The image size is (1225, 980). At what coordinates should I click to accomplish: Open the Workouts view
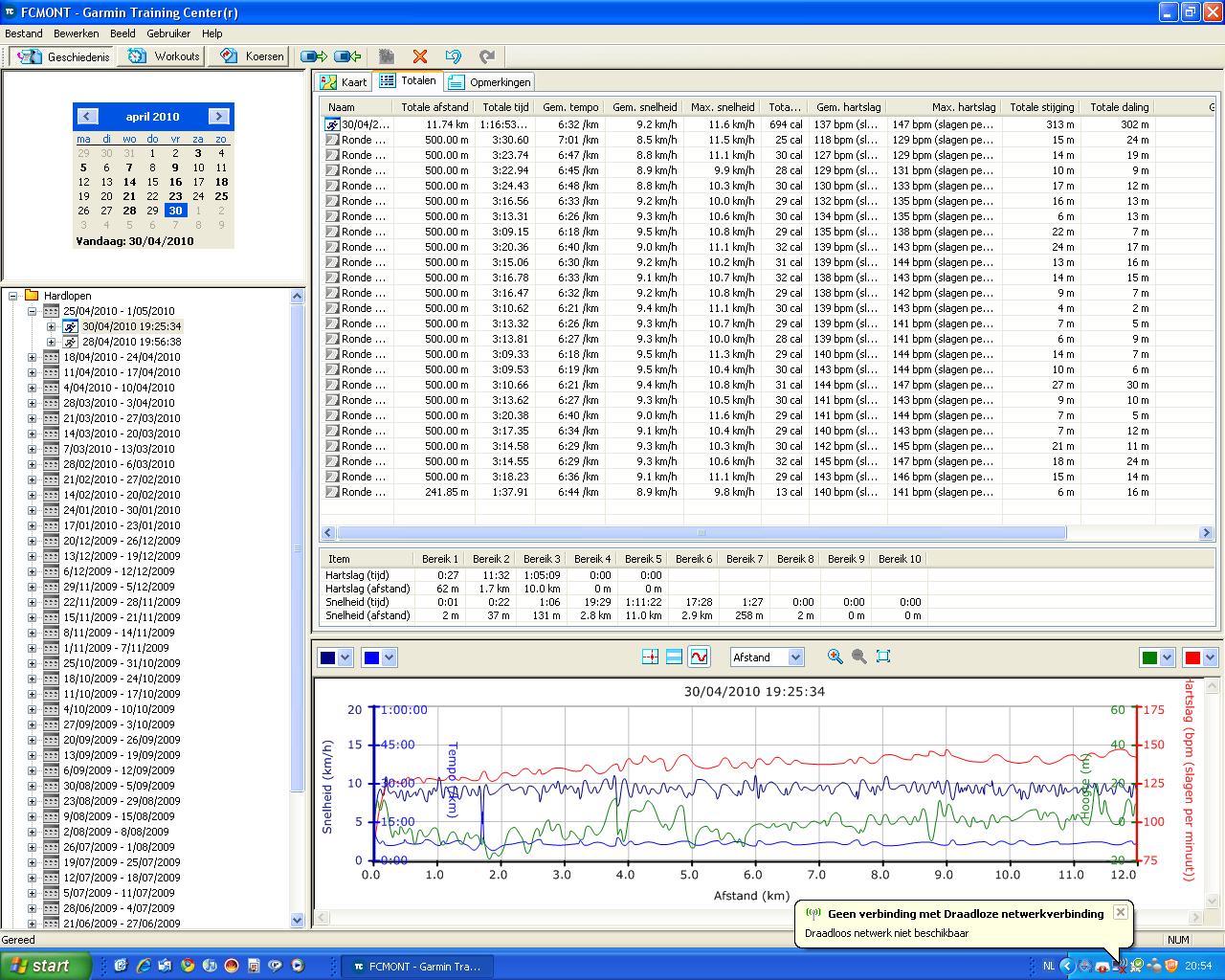[164, 56]
